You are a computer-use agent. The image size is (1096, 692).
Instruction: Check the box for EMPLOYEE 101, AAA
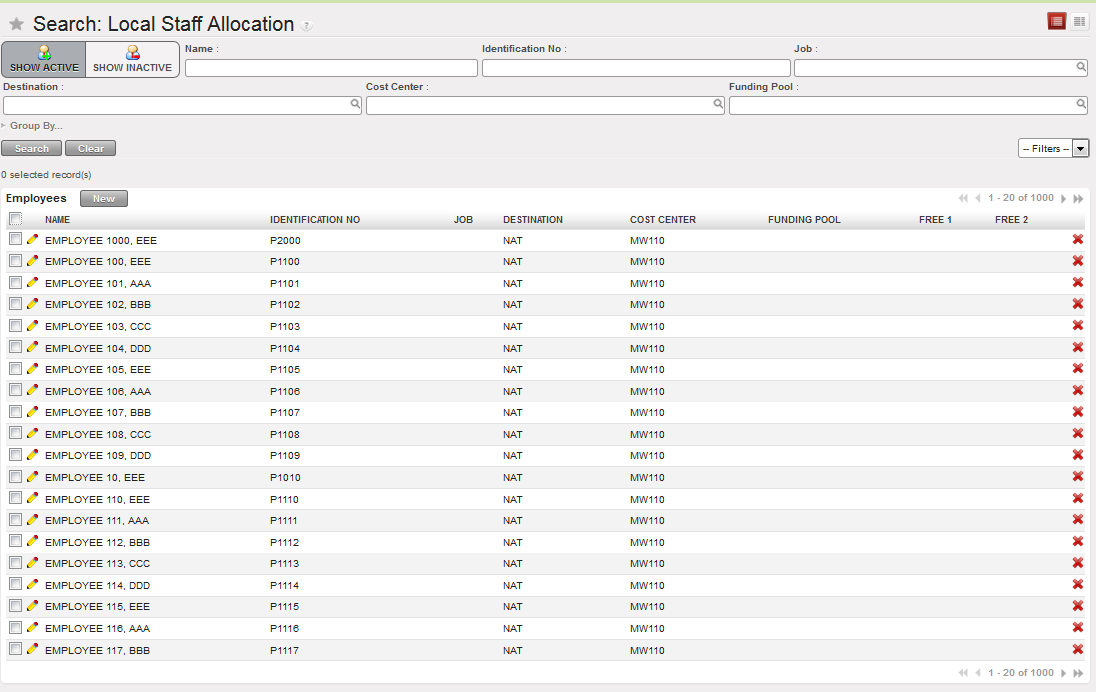point(15,283)
